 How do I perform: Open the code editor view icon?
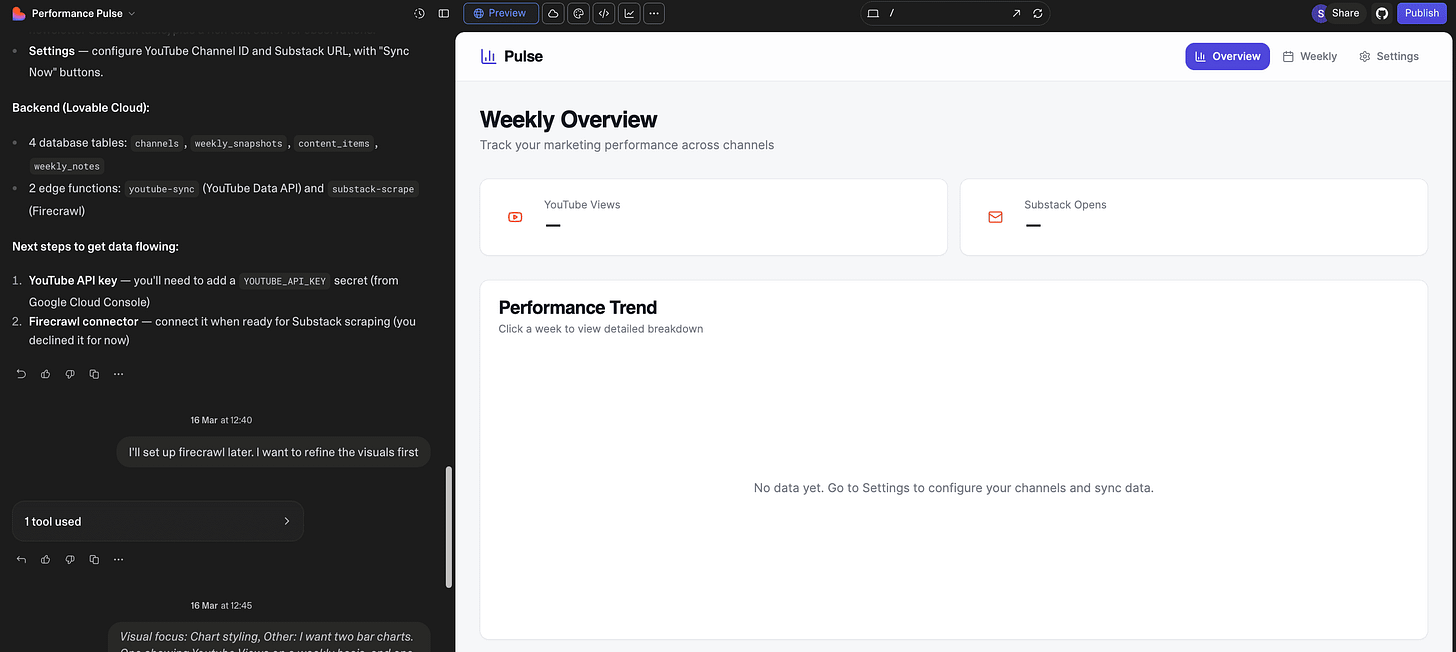click(x=603, y=13)
